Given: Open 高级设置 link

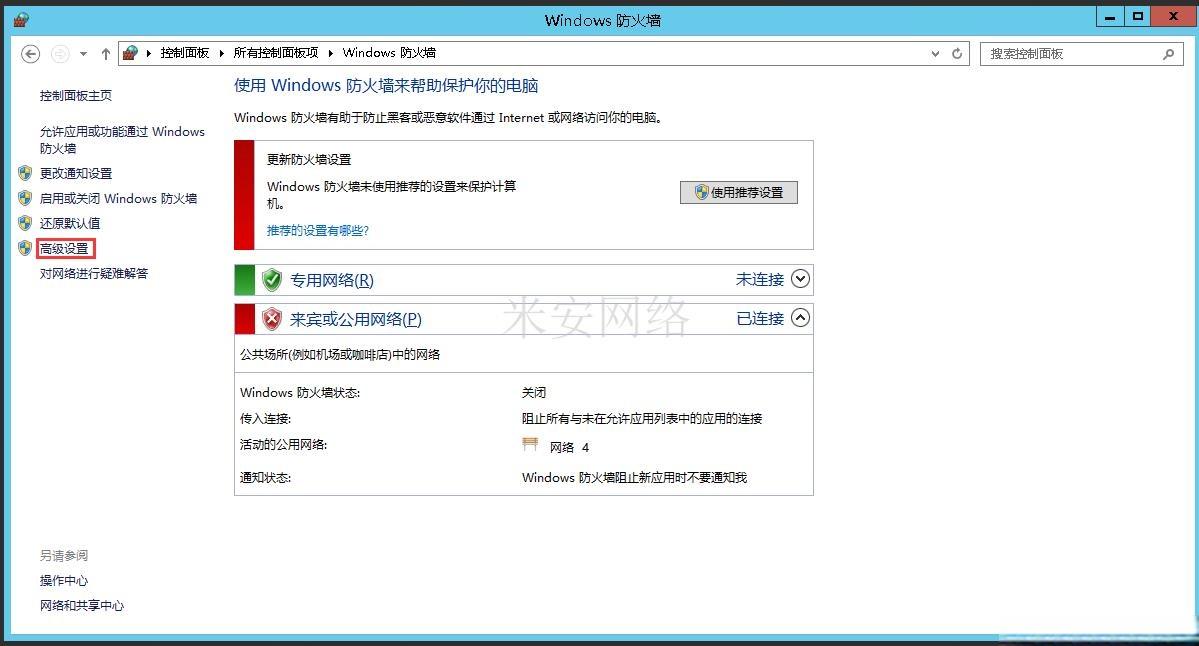Looking at the screenshot, I should [64, 248].
